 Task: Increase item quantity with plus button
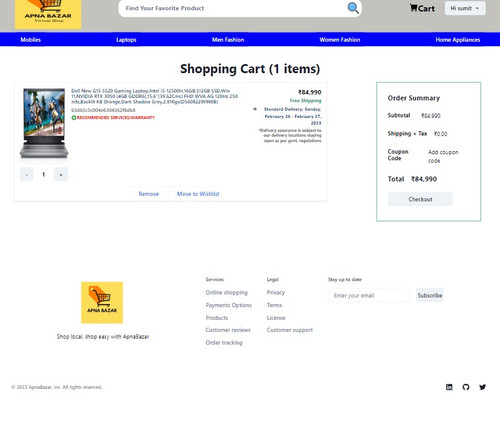coord(61,174)
